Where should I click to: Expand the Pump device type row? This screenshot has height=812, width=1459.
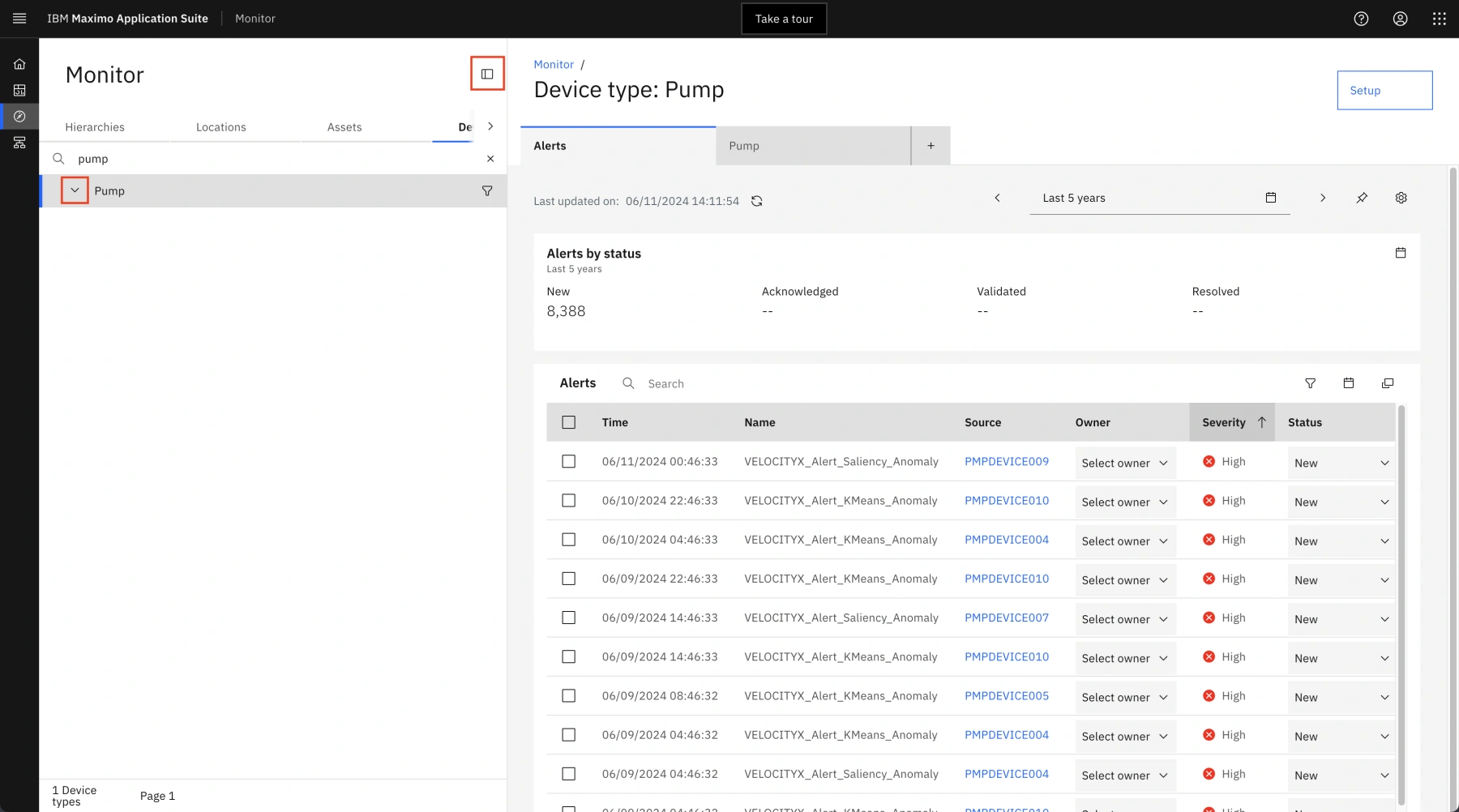point(75,190)
